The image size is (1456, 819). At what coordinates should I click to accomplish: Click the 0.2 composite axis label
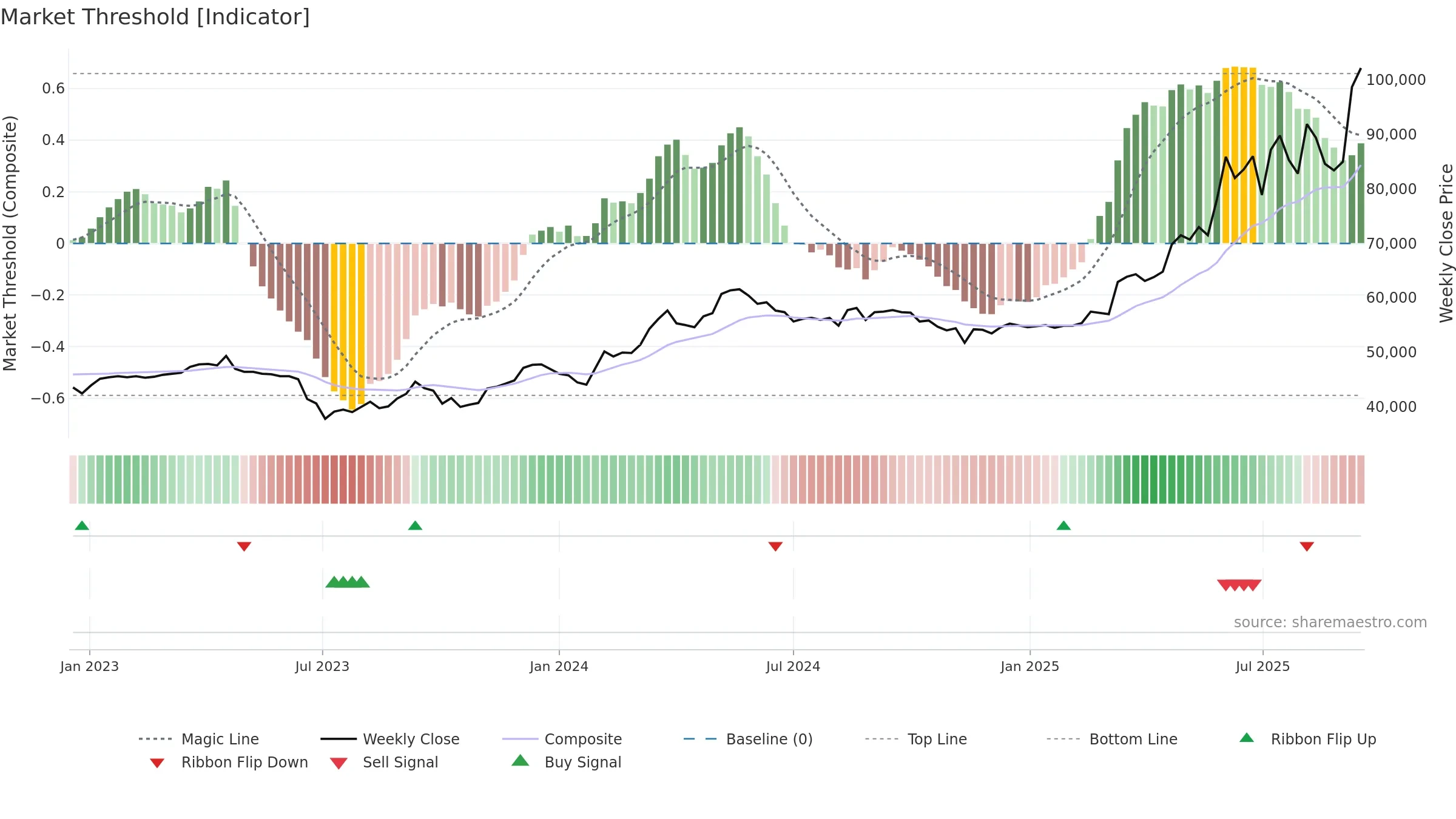point(53,192)
